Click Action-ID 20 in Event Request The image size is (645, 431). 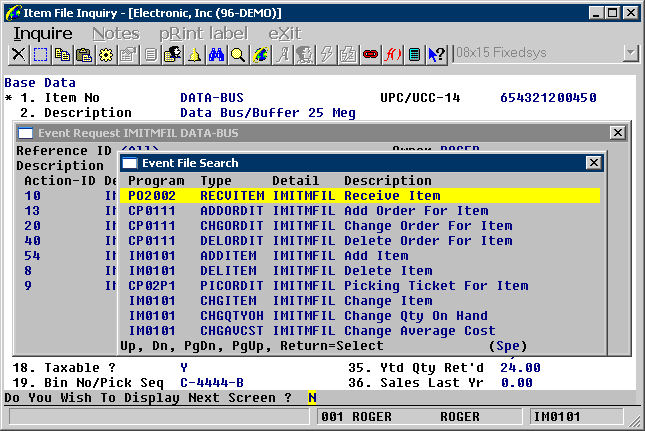click(x=32, y=226)
